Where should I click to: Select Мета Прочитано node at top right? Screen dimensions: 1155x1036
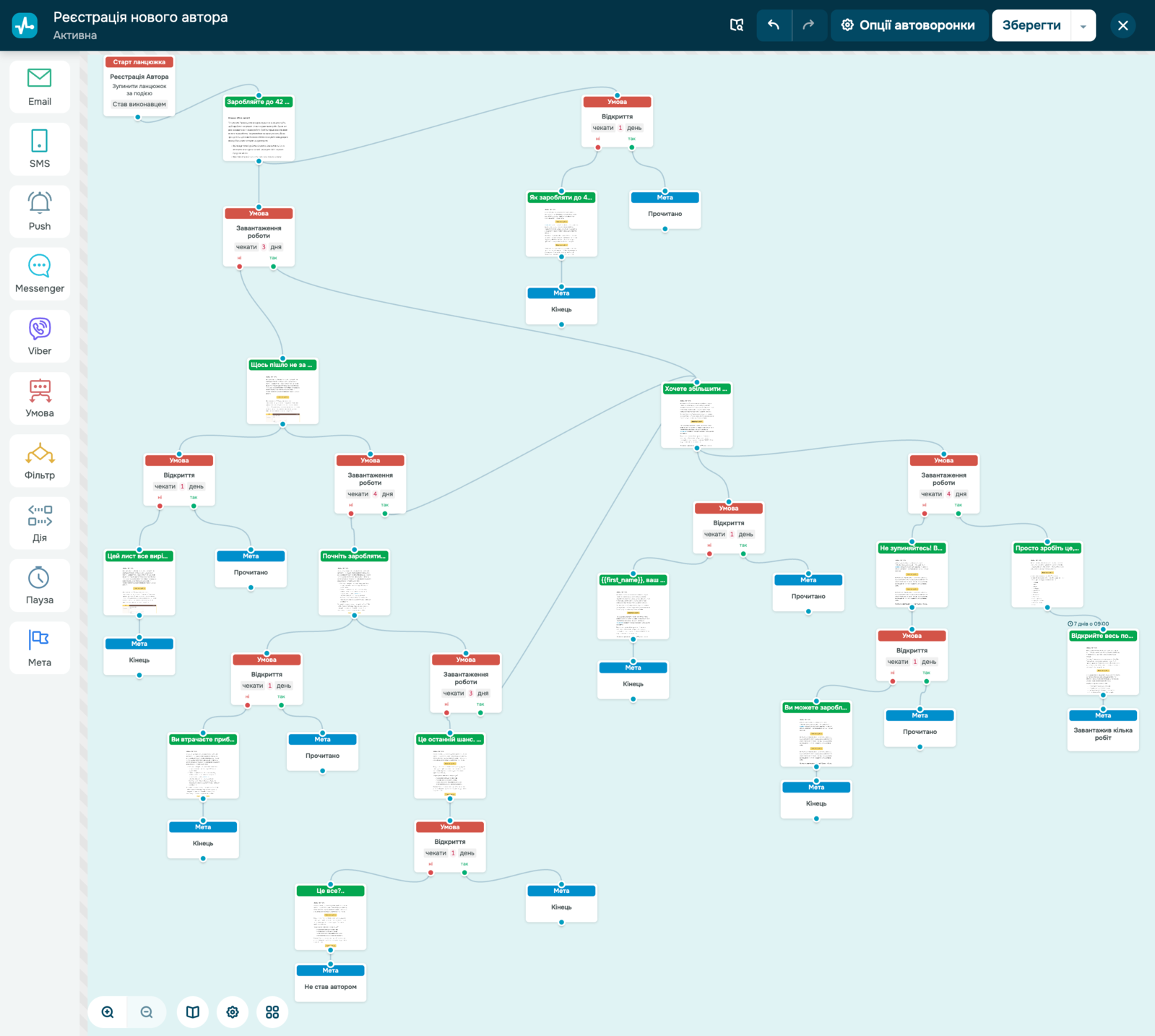pyautogui.click(x=665, y=210)
